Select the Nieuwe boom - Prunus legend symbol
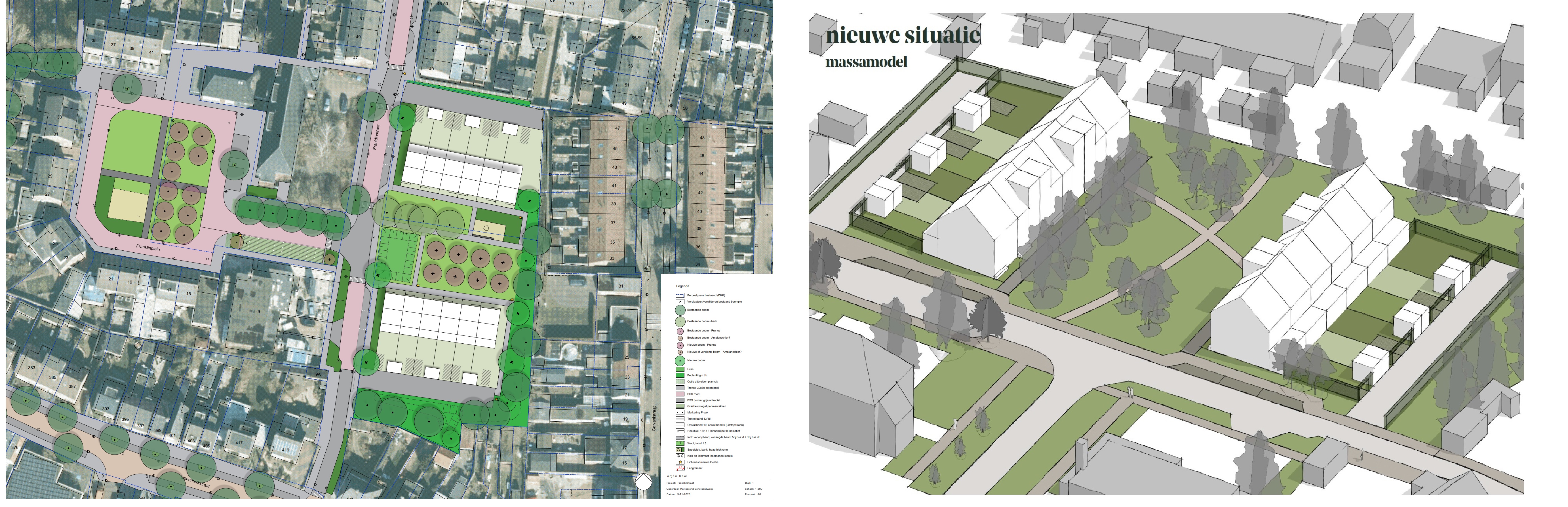Image resolution: width=1568 pixels, height=507 pixels. coord(680,346)
